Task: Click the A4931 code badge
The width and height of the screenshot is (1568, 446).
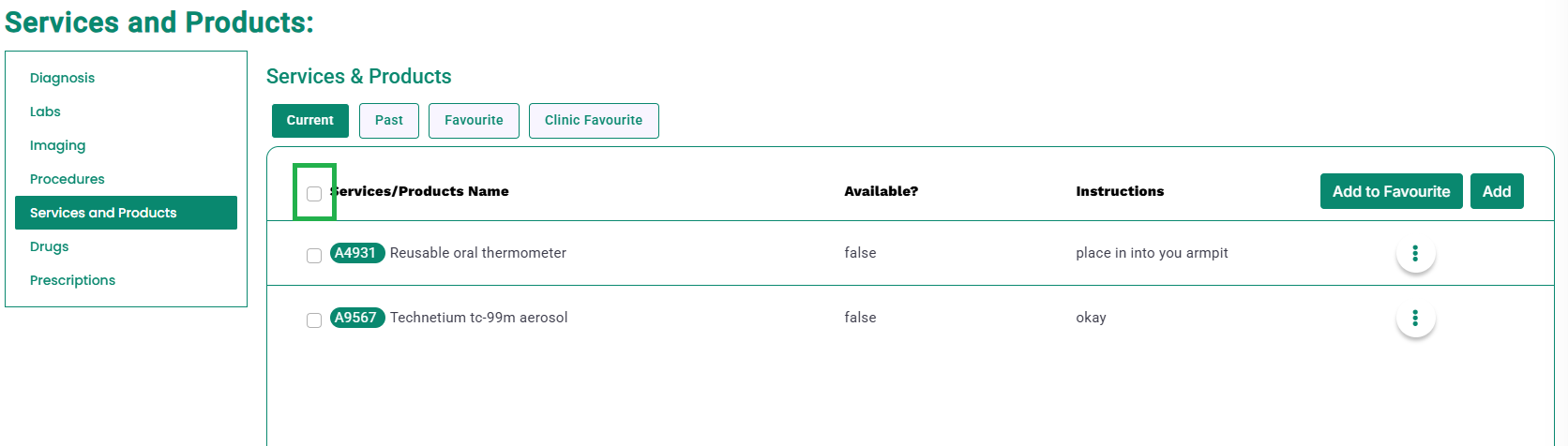Action: (357, 253)
